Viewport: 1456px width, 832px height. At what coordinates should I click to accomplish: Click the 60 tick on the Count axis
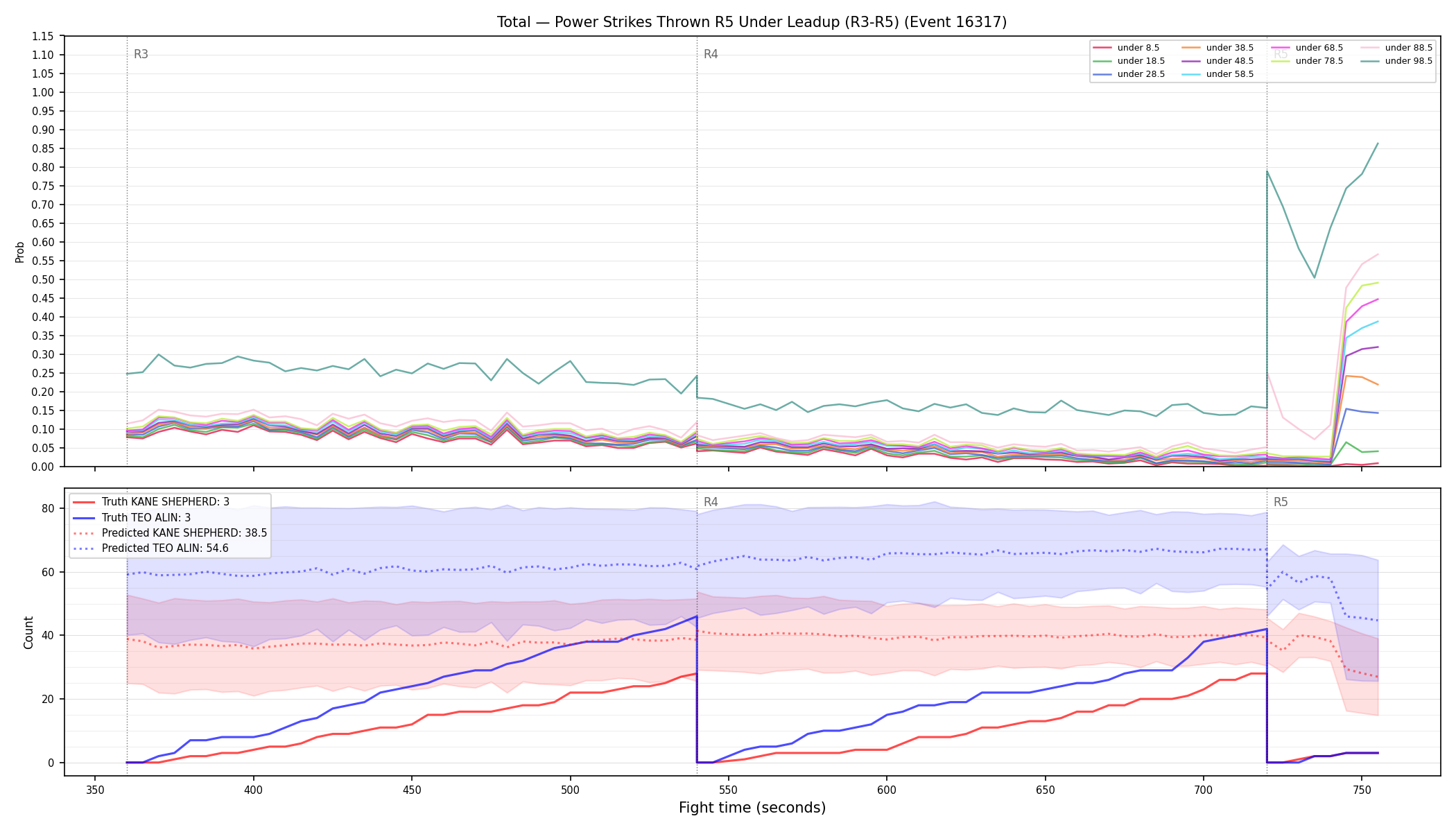tap(48, 573)
